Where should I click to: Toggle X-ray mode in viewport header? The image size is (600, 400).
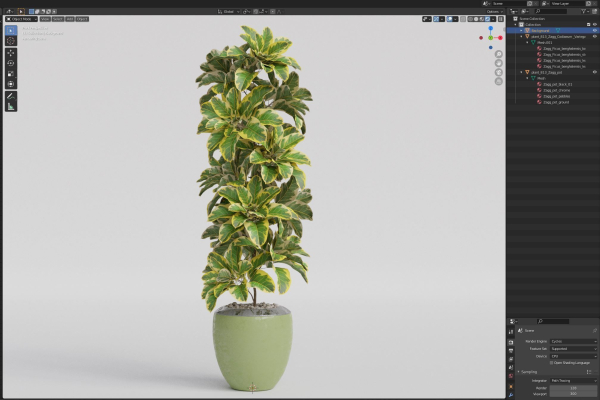[463, 19]
